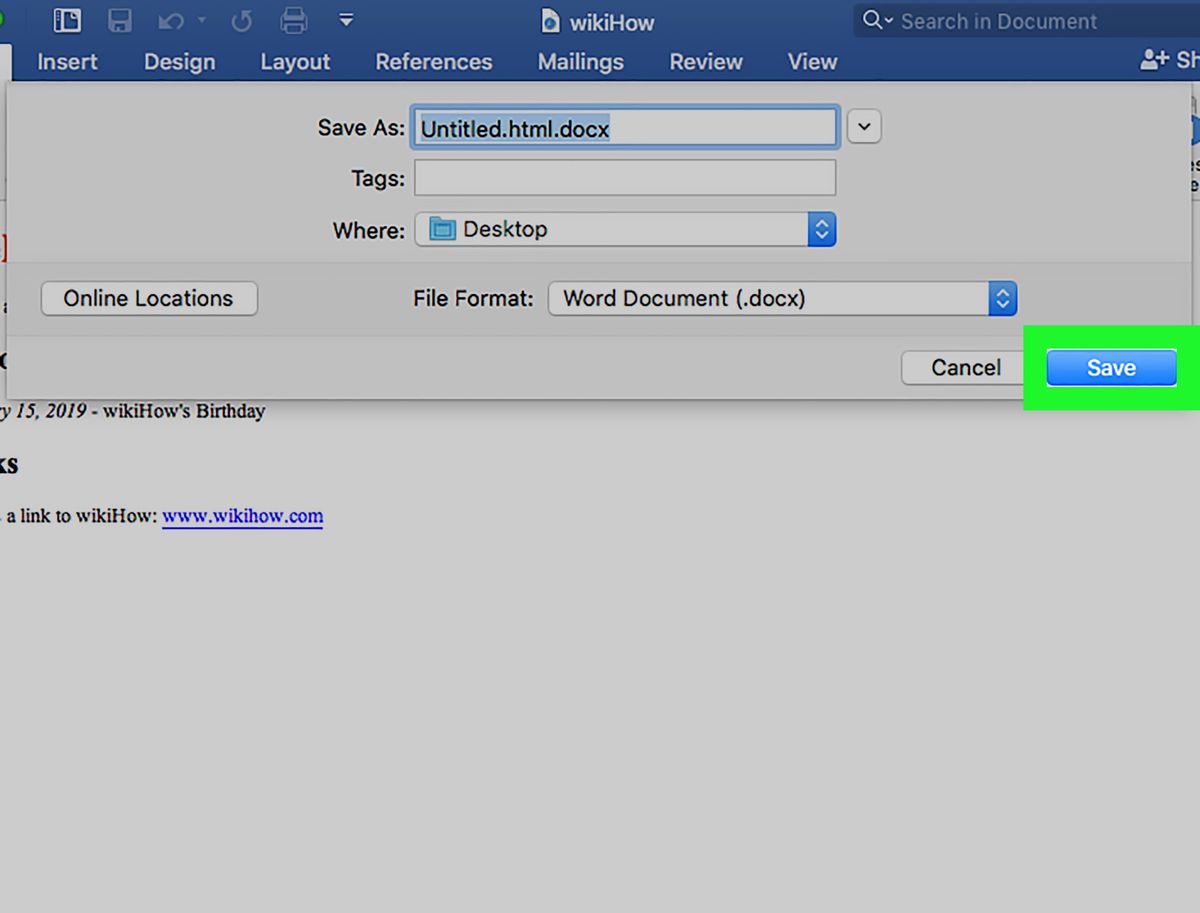Open the File Format Word Document dropdown
The width and height of the screenshot is (1200, 913).
(782, 298)
